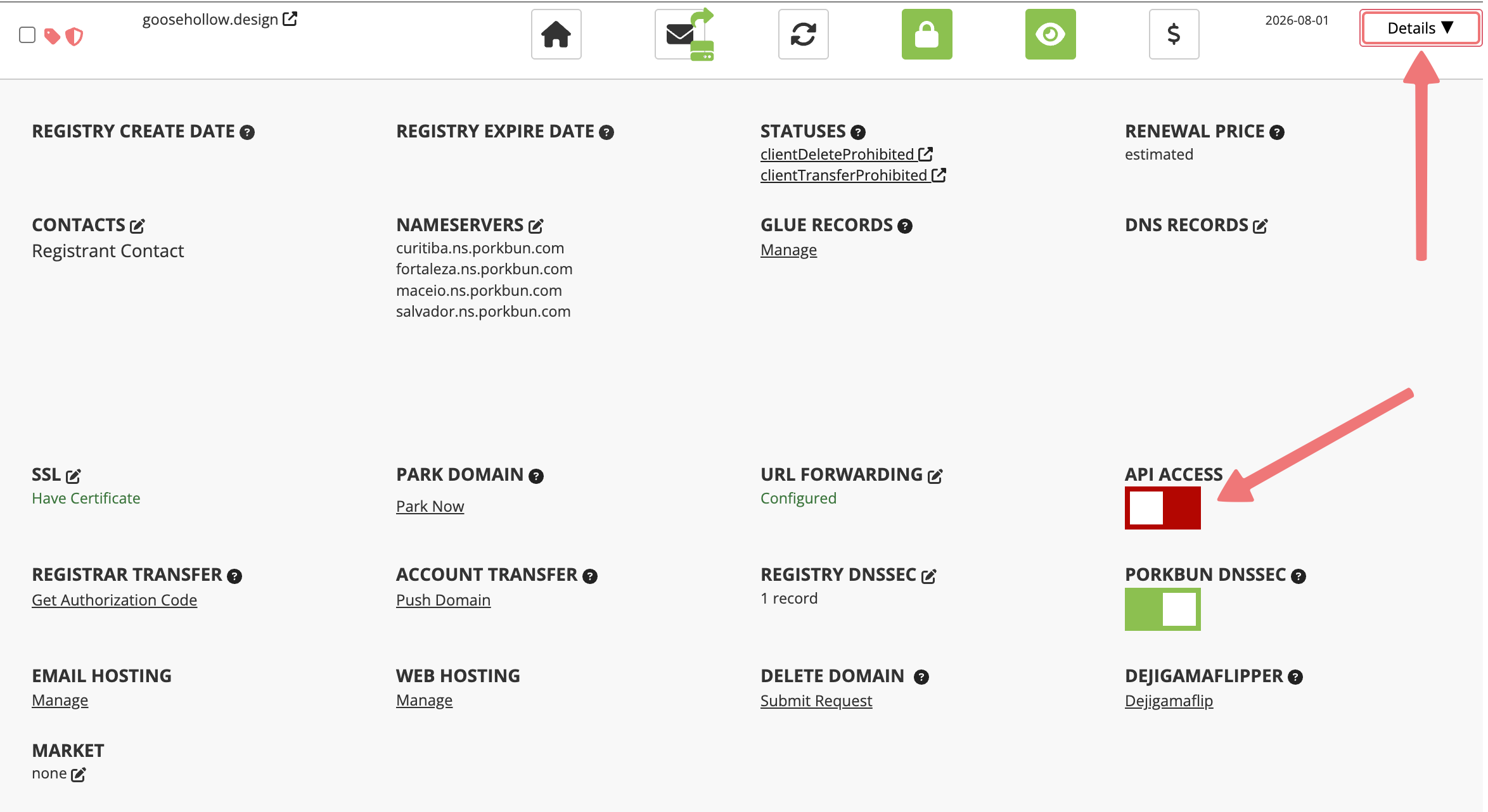The image size is (1488, 812).
Task: Check the domain selection checkbox
Action: (x=27, y=35)
